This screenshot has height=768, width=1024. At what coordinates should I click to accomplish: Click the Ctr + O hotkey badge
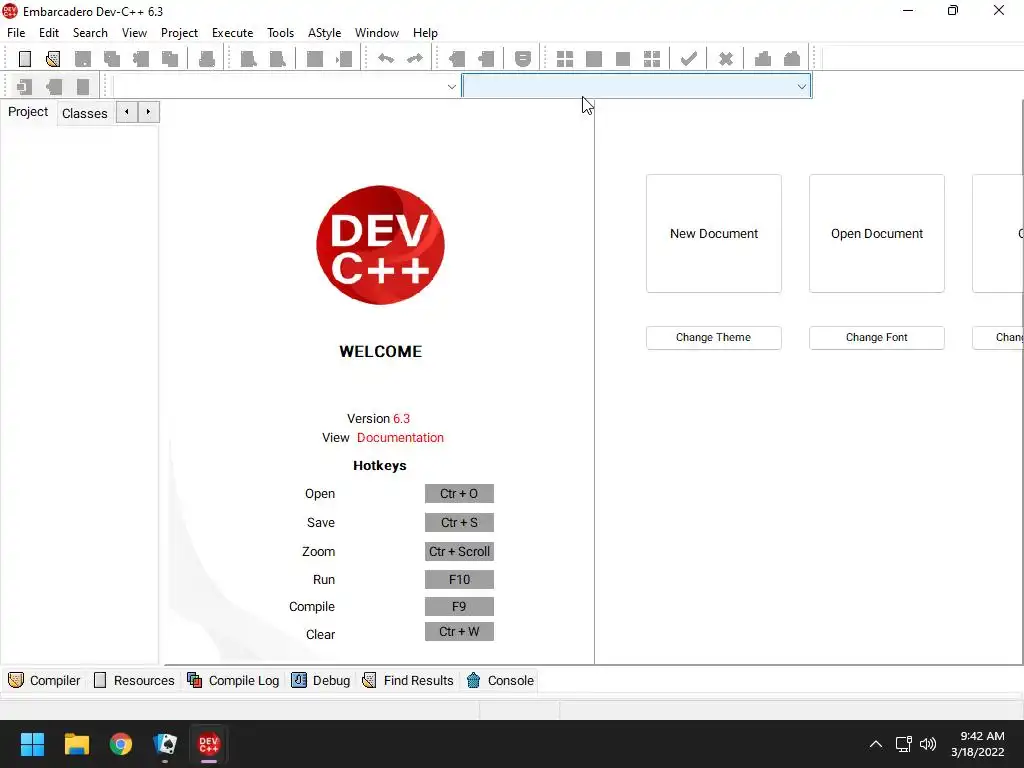(459, 494)
